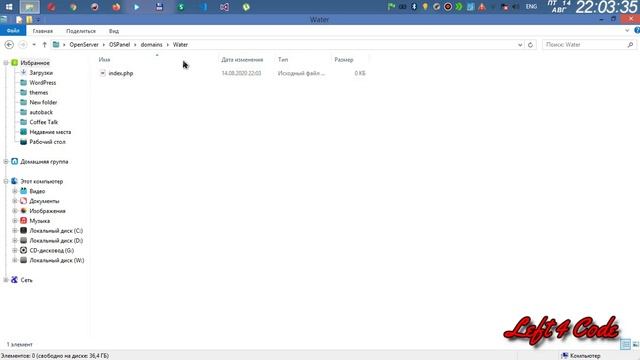Go forward using the forward arrow

coord(23,44)
